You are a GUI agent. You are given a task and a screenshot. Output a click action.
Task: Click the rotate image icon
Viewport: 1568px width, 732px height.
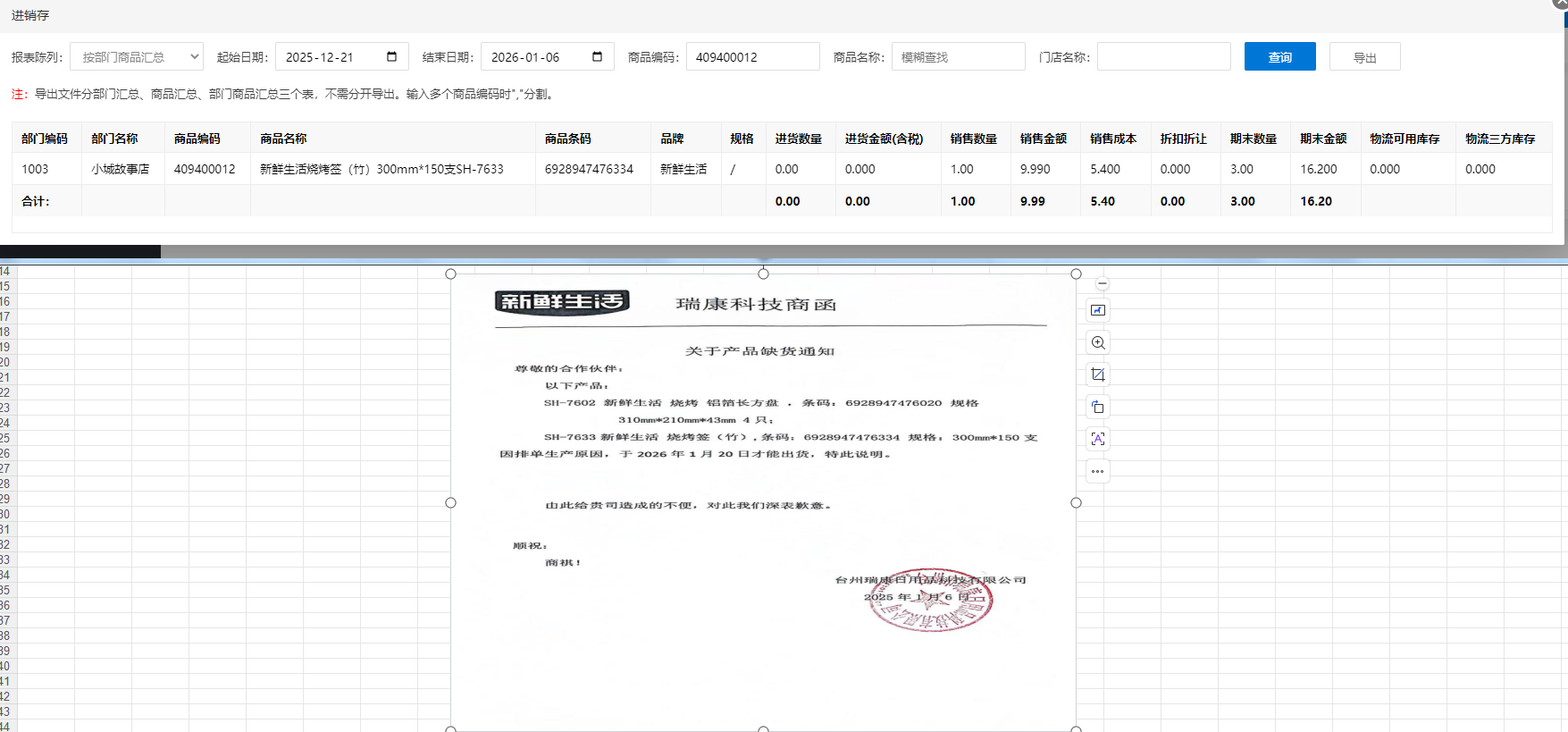1098,407
